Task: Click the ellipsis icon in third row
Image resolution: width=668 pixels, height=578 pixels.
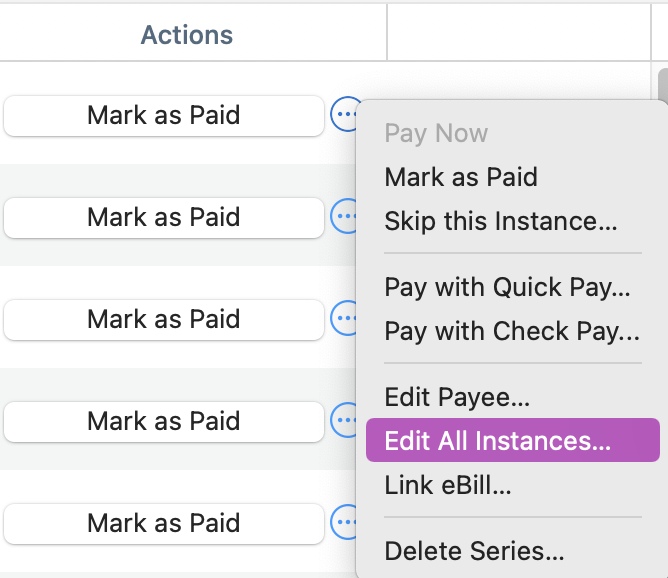Action: coord(343,319)
